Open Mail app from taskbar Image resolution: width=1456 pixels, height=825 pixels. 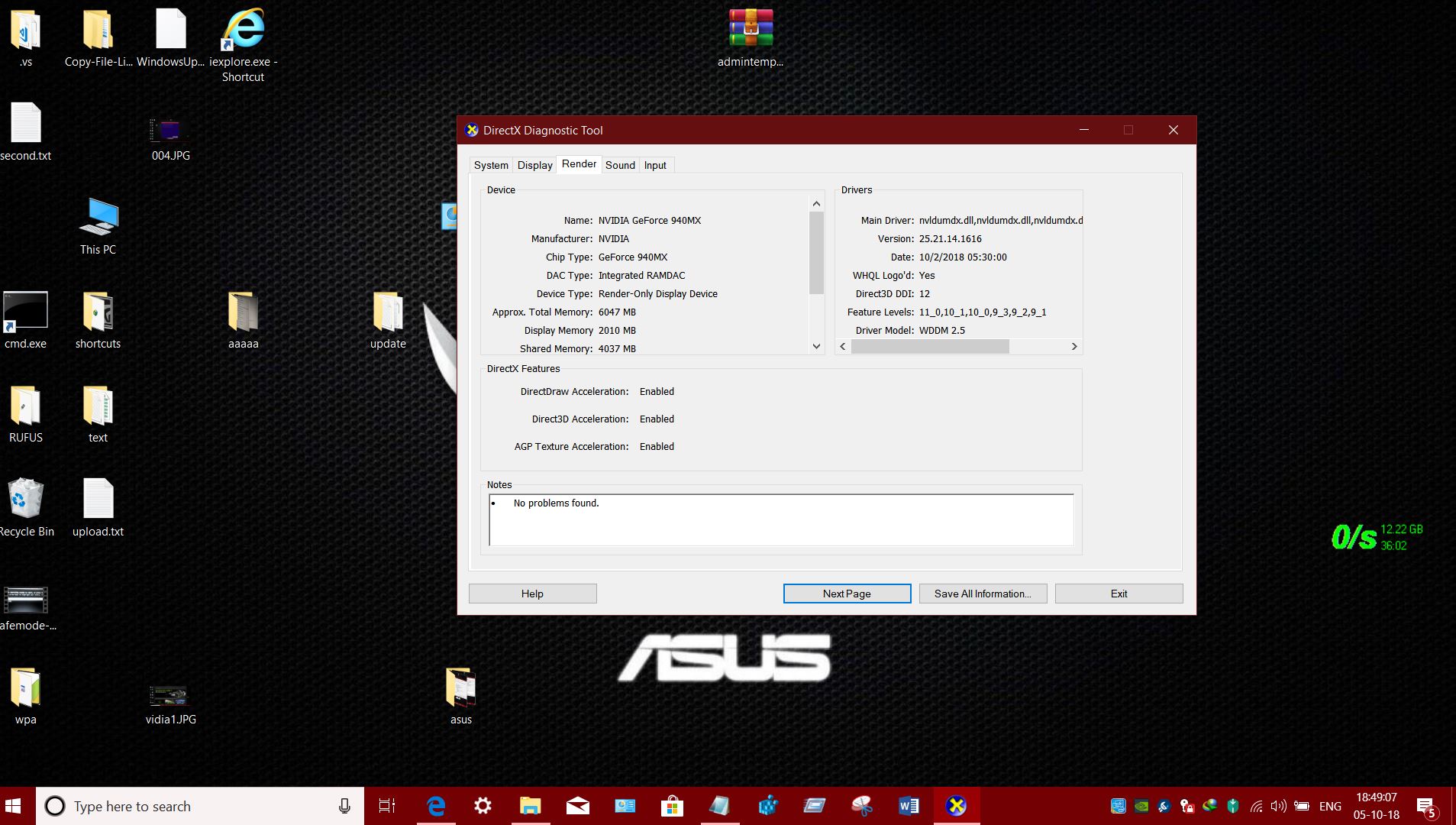point(577,806)
